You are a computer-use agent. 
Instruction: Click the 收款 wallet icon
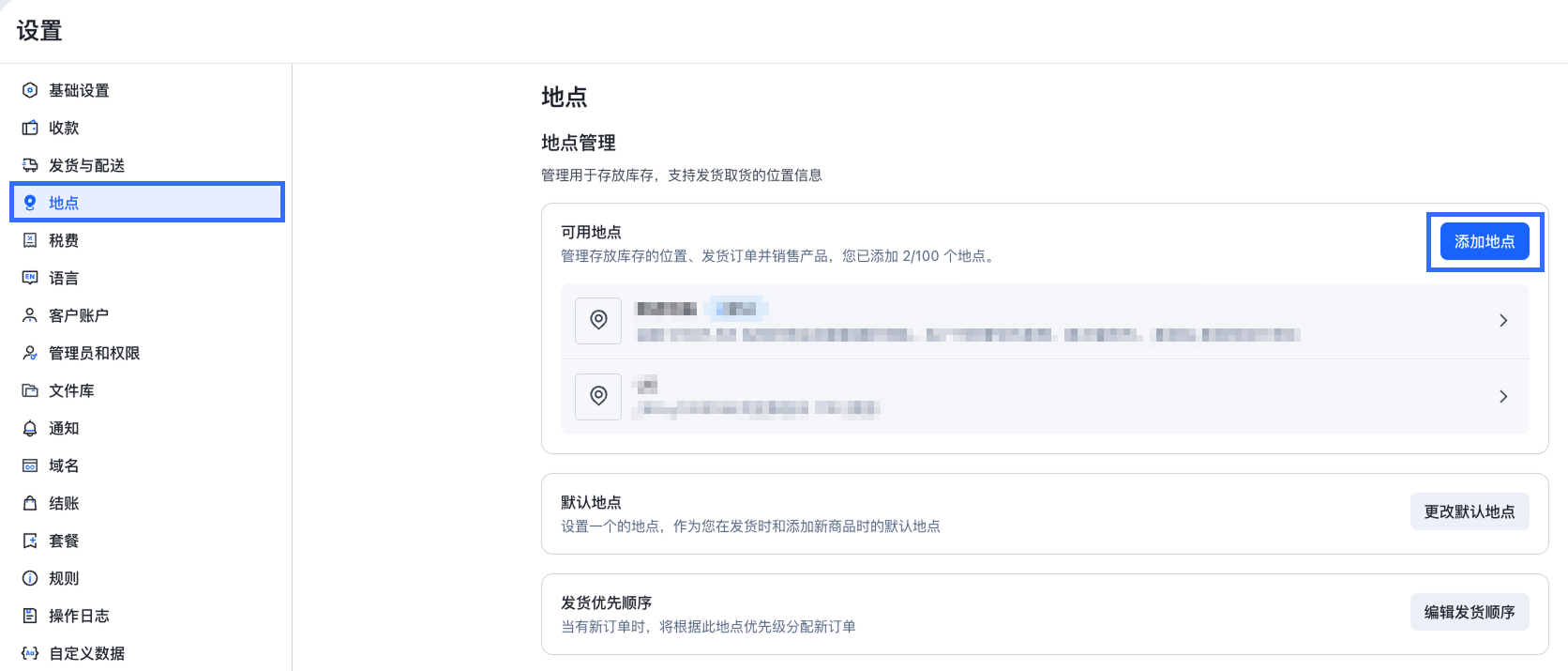click(x=30, y=128)
